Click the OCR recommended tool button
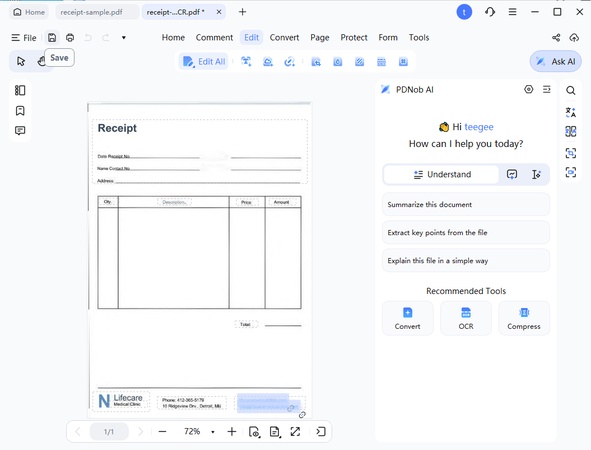591x450 pixels. (466, 318)
